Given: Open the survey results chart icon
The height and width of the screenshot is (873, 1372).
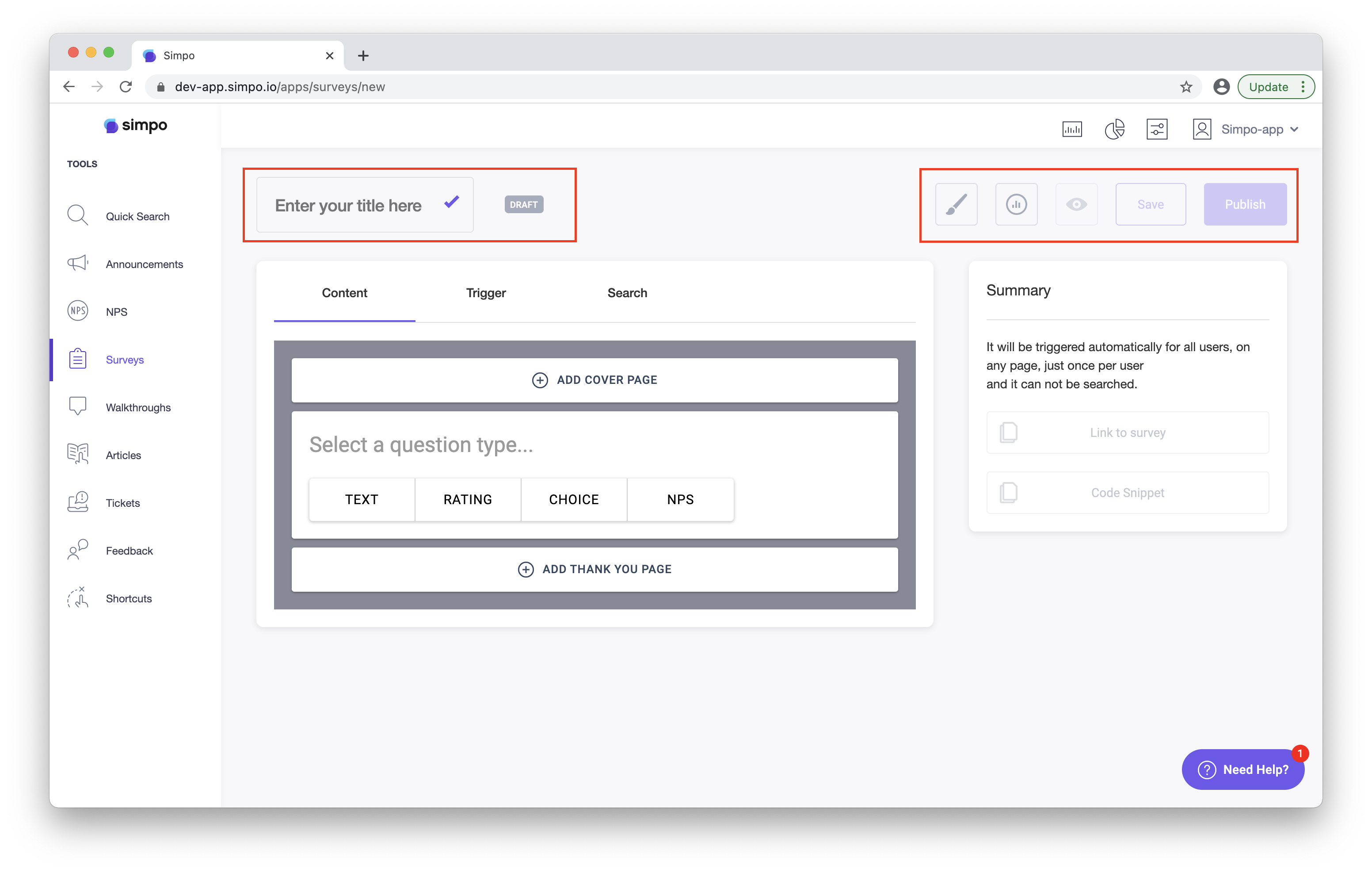Looking at the screenshot, I should pos(1016,204).
